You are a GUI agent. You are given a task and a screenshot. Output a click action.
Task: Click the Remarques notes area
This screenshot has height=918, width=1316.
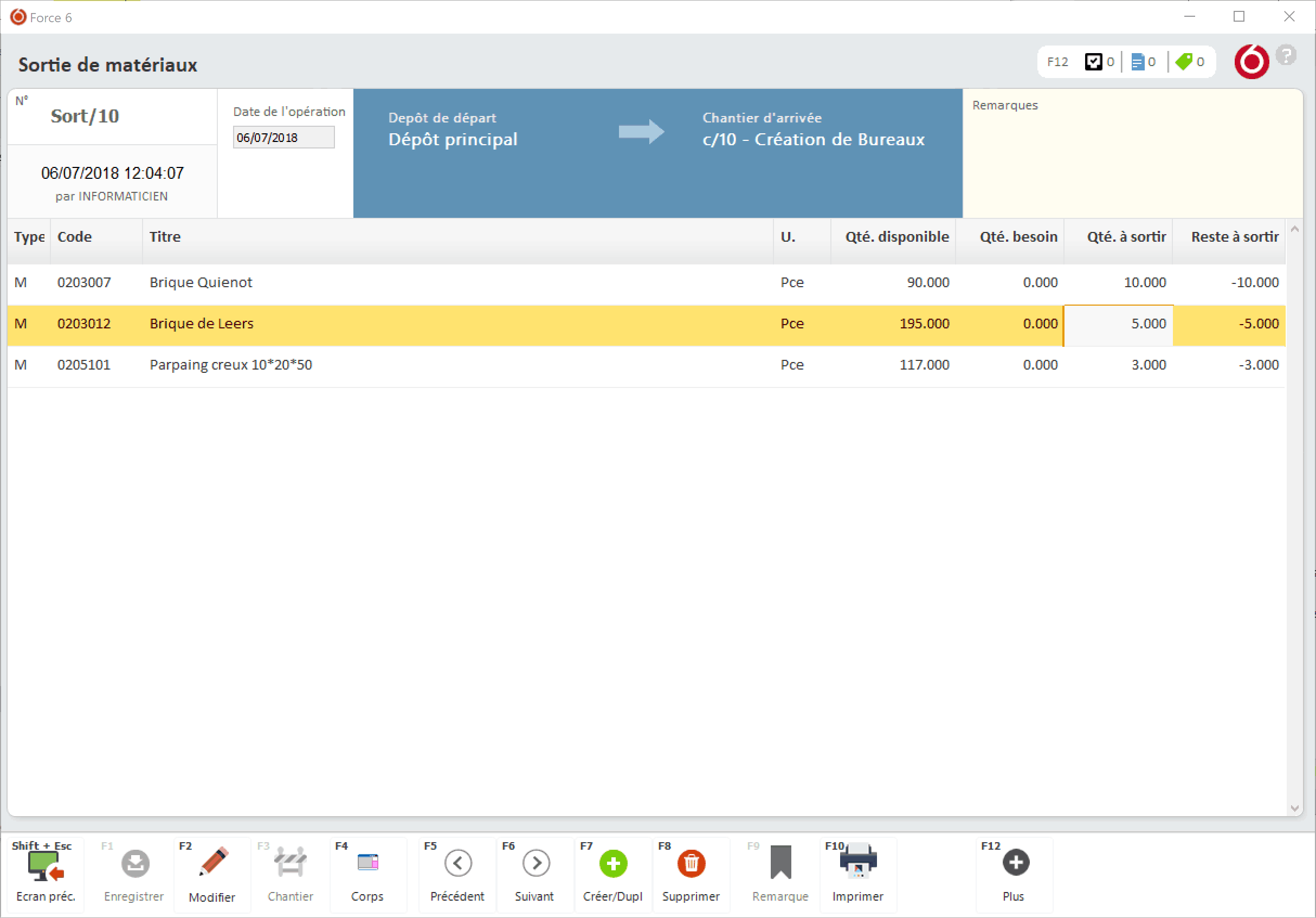coord(1133,153)
